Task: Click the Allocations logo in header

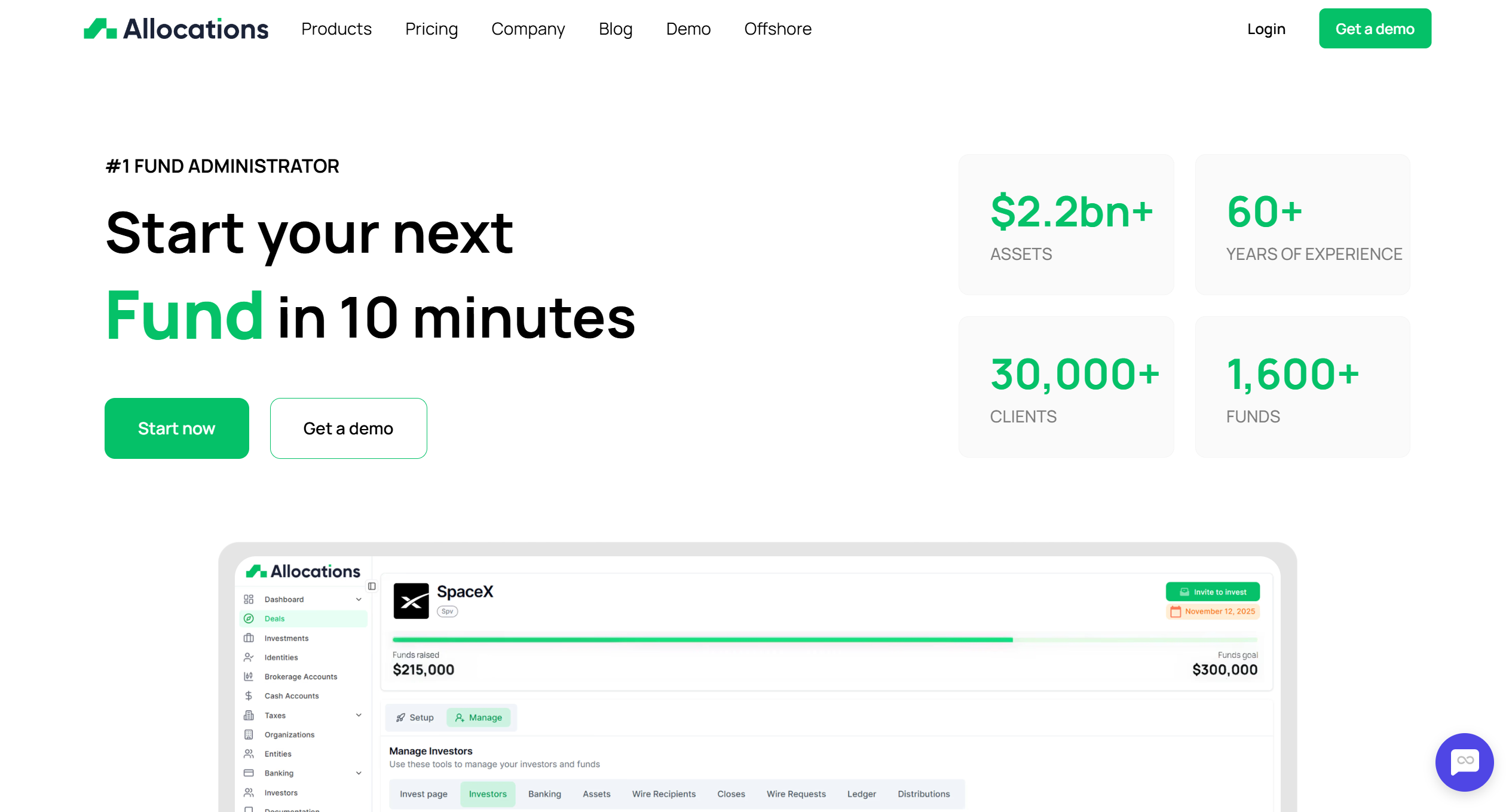Action: 176,29
